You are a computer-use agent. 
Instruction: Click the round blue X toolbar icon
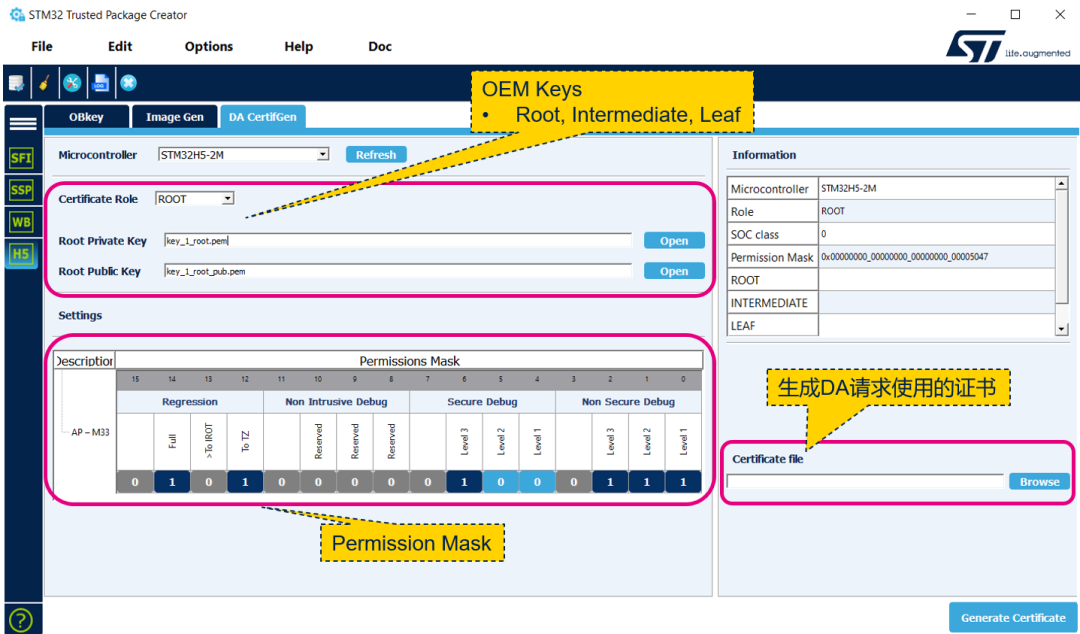pos(129,83)
